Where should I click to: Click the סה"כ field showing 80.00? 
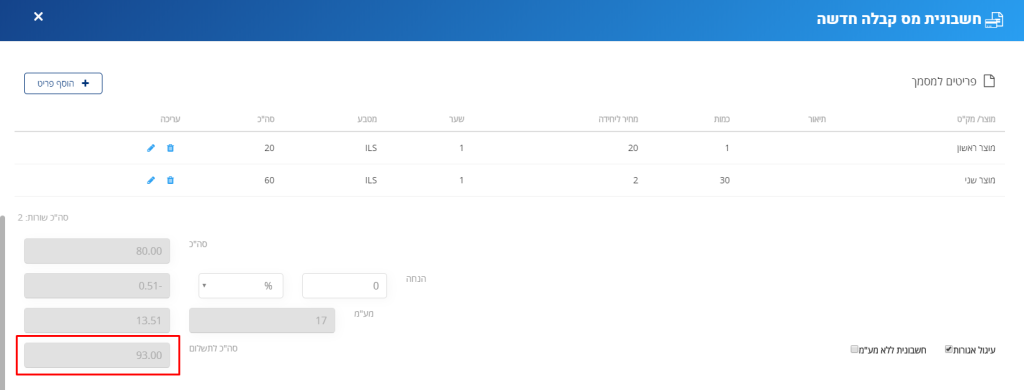pyautogui.click(x=97, y=251)
